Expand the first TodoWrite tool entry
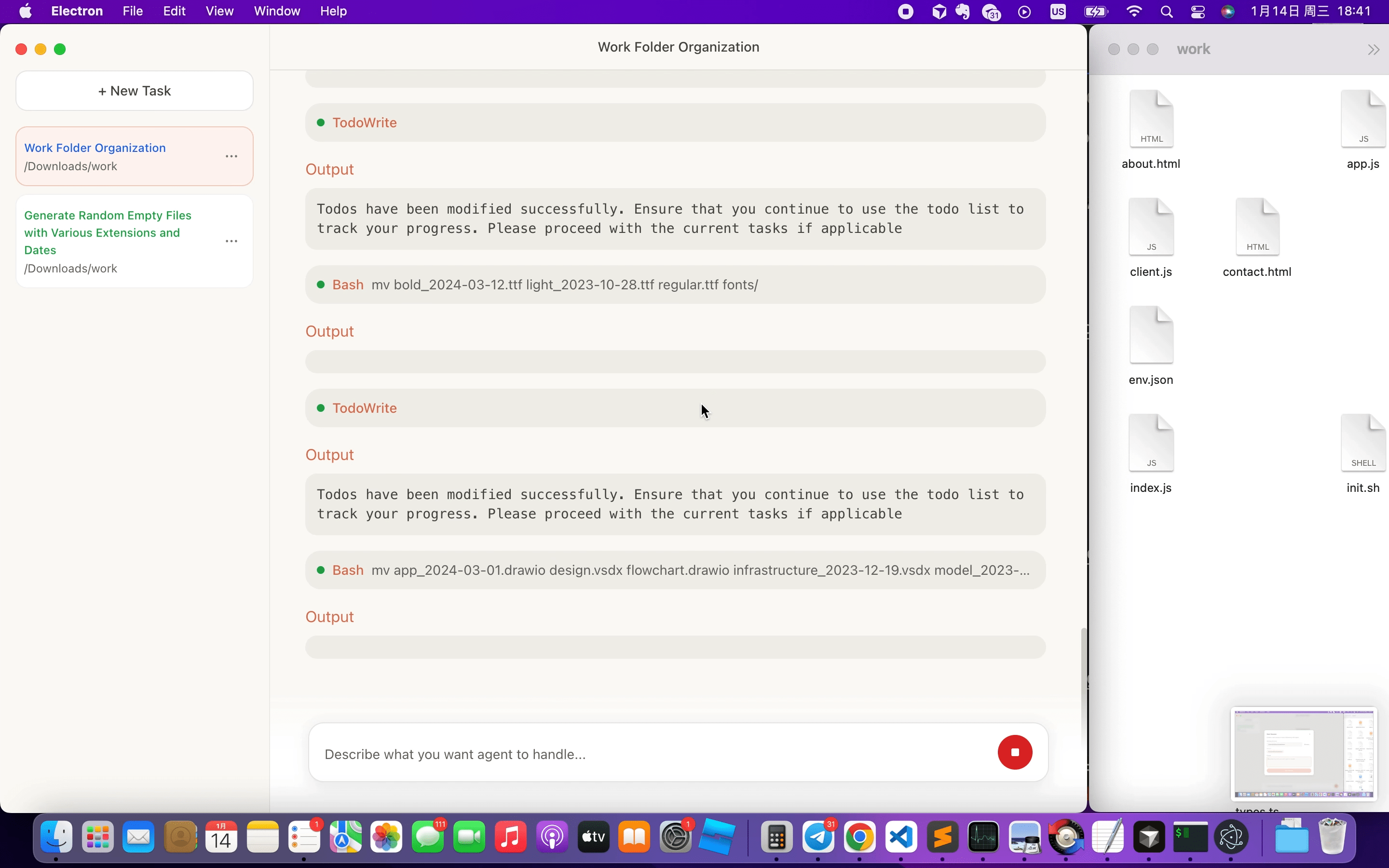Screen dimensions: 1389x868 (x=675, y=122)
